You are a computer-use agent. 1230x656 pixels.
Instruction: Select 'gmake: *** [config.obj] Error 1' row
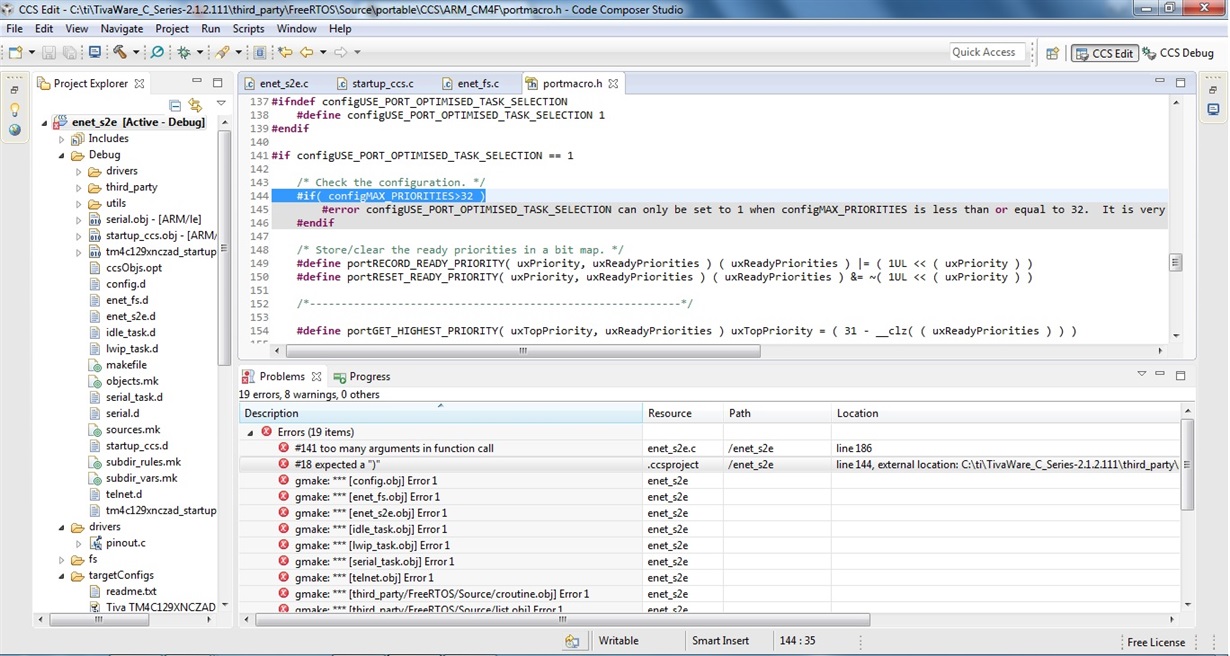point(366,481)
